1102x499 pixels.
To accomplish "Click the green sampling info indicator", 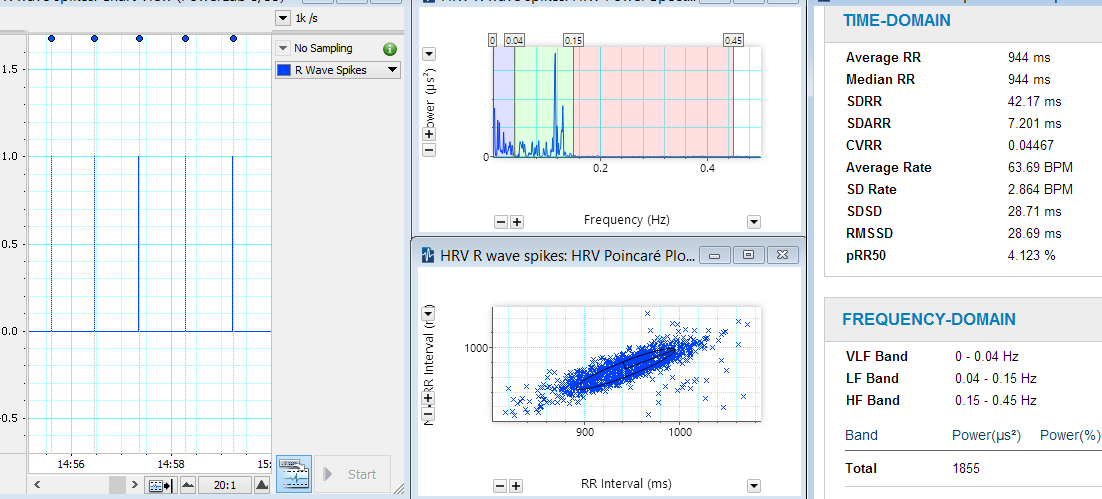I will 389,49.
